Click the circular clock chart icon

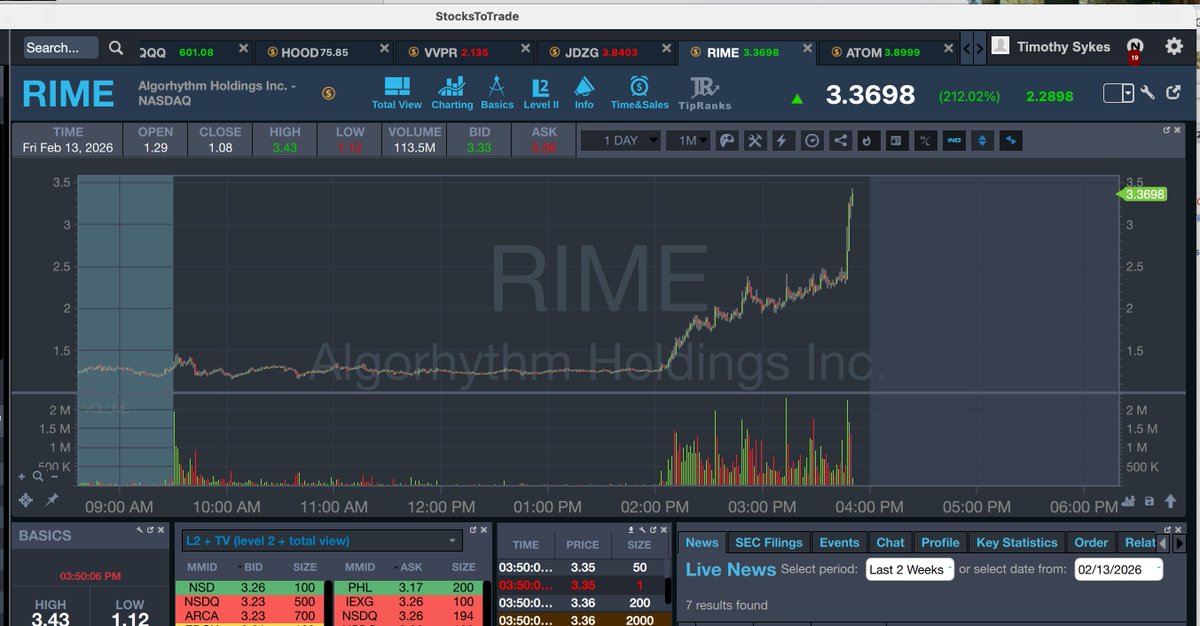pos(812,141)
